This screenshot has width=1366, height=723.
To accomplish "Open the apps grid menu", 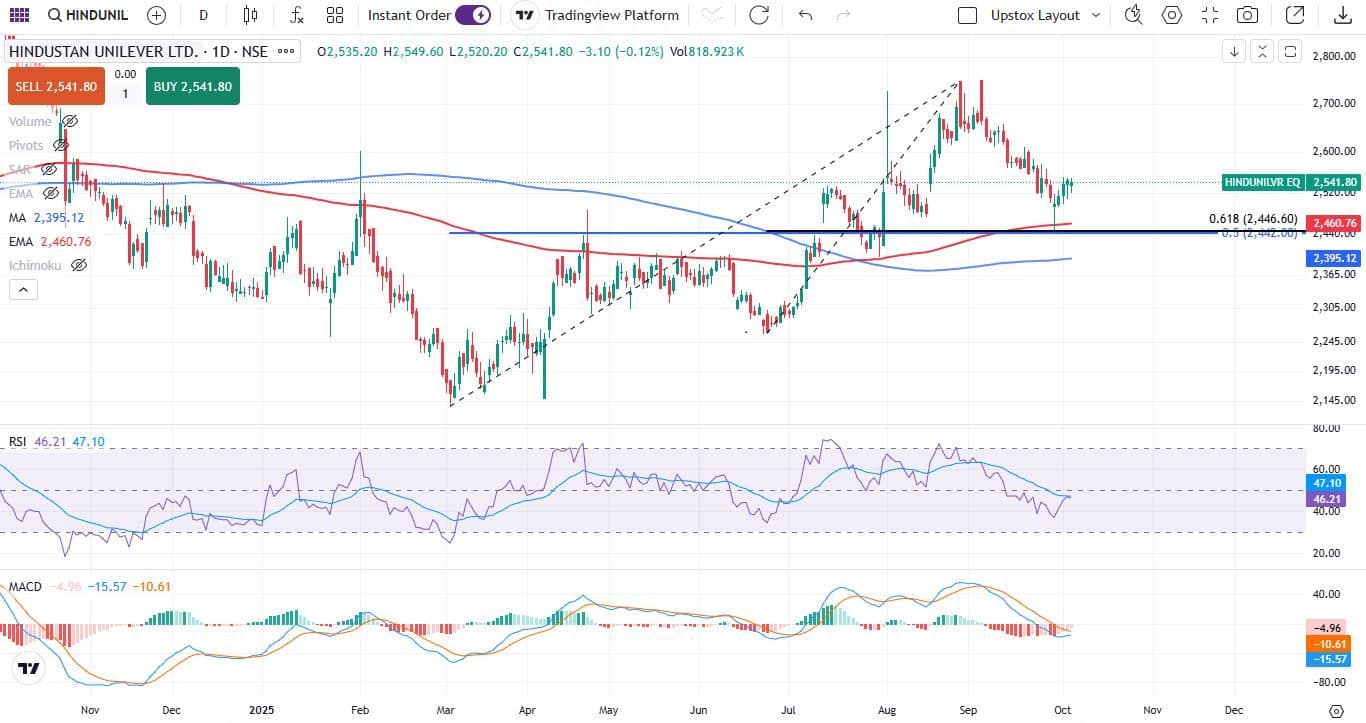I will pyautogui.click(x=19, y=15).
